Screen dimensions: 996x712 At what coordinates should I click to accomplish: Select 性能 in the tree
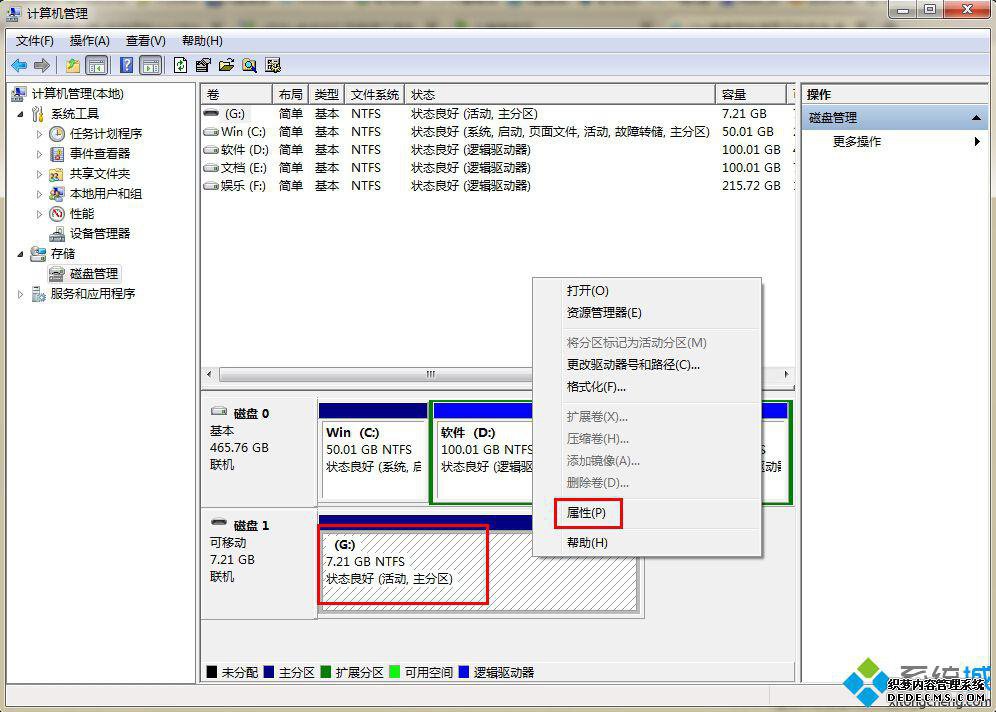tap(81, 213)
